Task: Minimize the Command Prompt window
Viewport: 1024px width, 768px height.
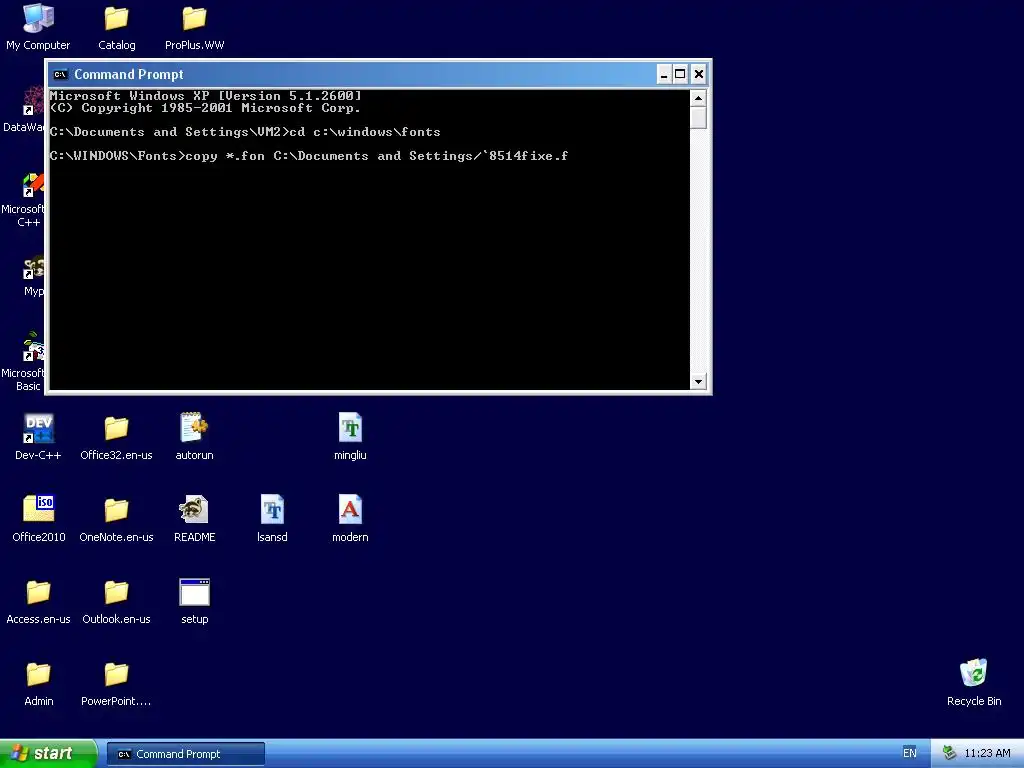Action: 664,74
